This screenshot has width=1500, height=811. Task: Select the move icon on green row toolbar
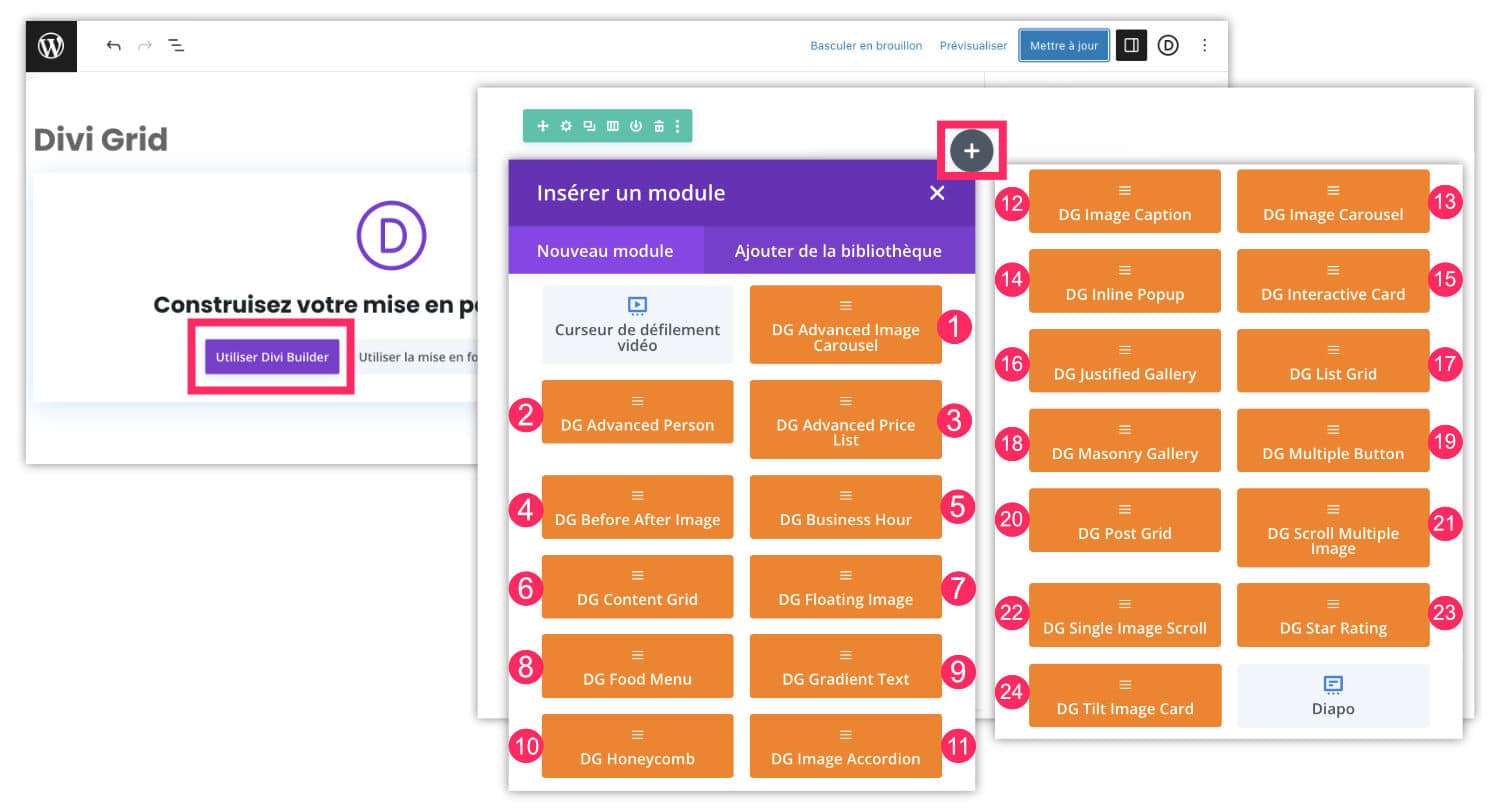(x=543, y=126)
